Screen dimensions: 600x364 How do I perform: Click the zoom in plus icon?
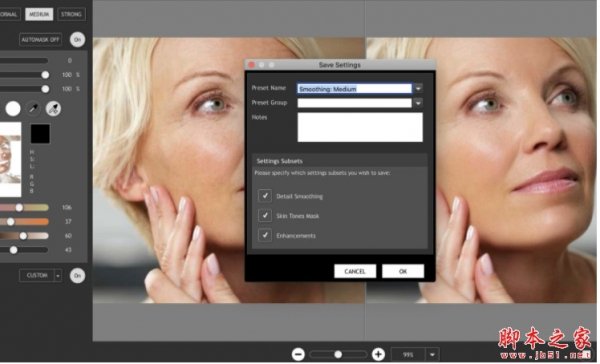pos(379,355)
